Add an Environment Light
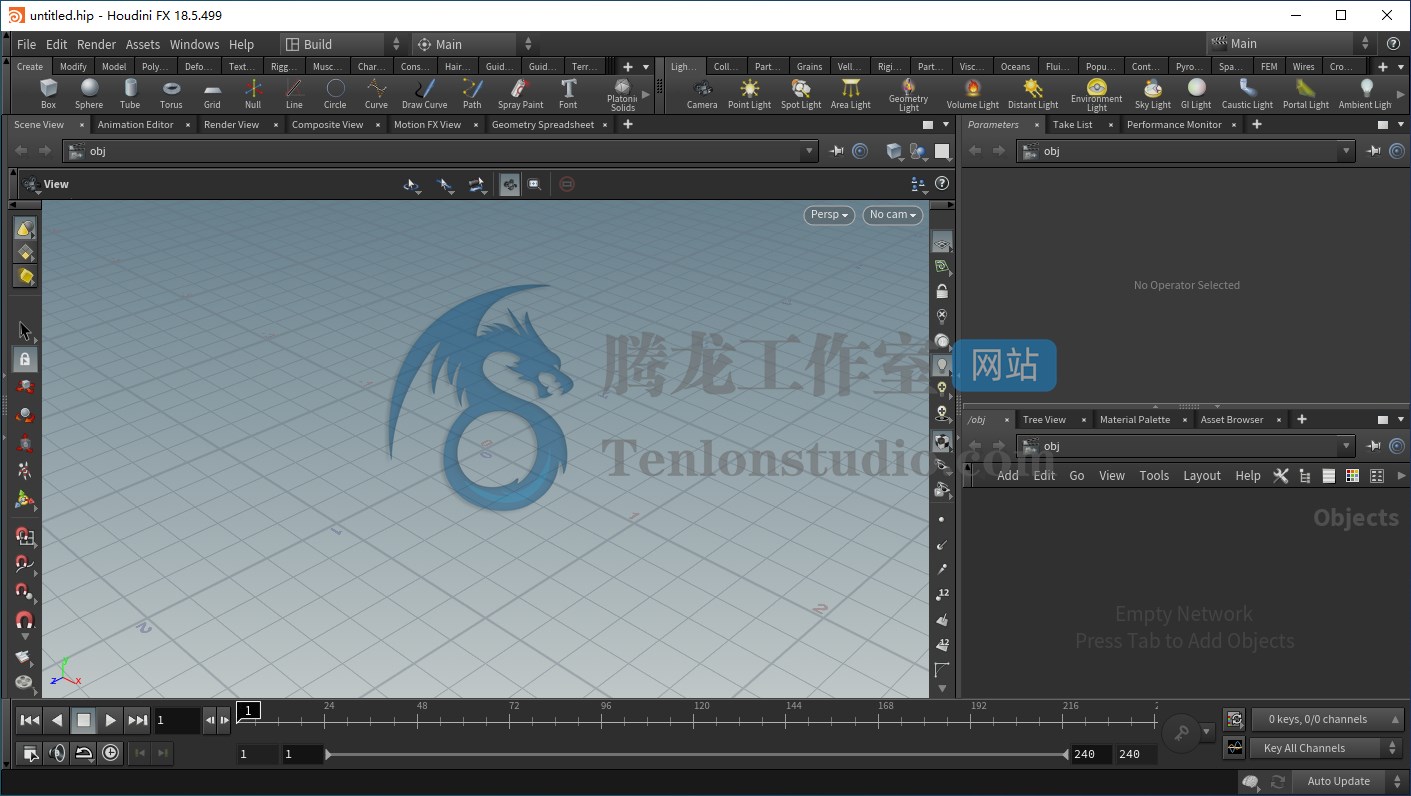The width and height of the screenshot is (1411, 796). click(x=1097, y=95)
